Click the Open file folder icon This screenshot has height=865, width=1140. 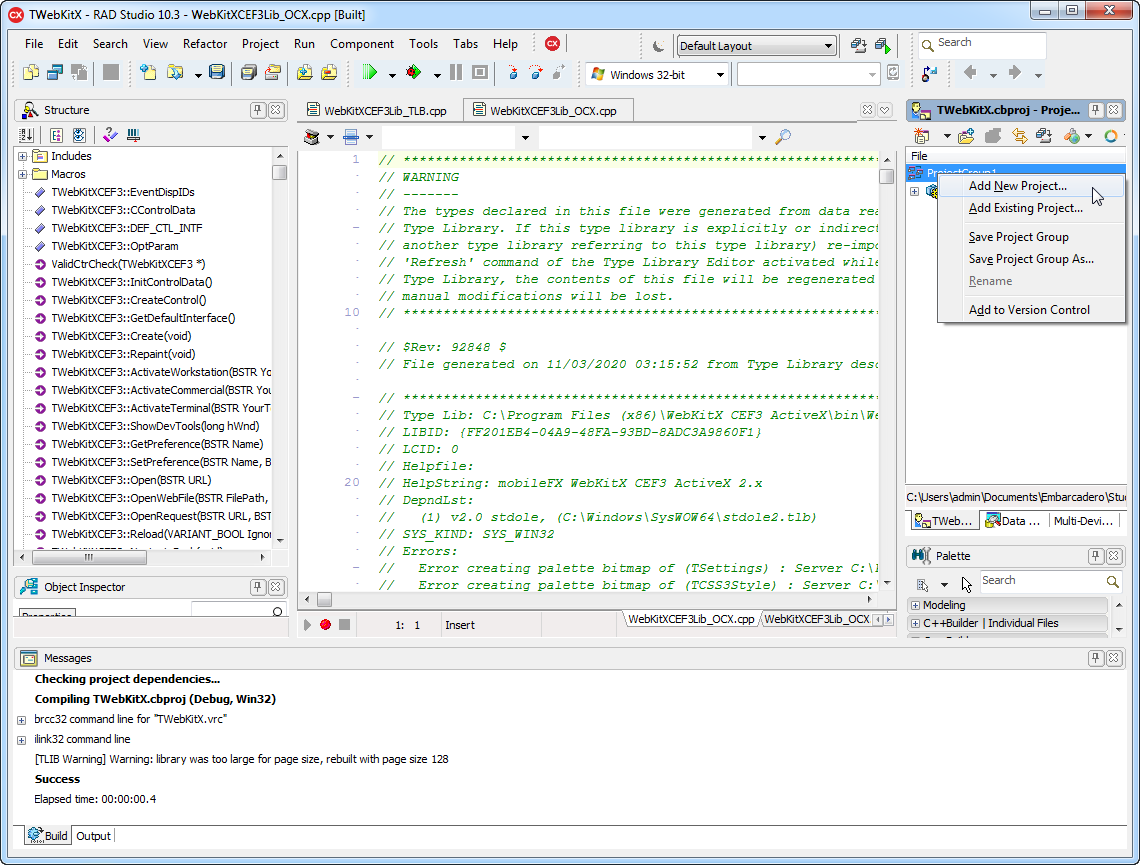point(175,73)
